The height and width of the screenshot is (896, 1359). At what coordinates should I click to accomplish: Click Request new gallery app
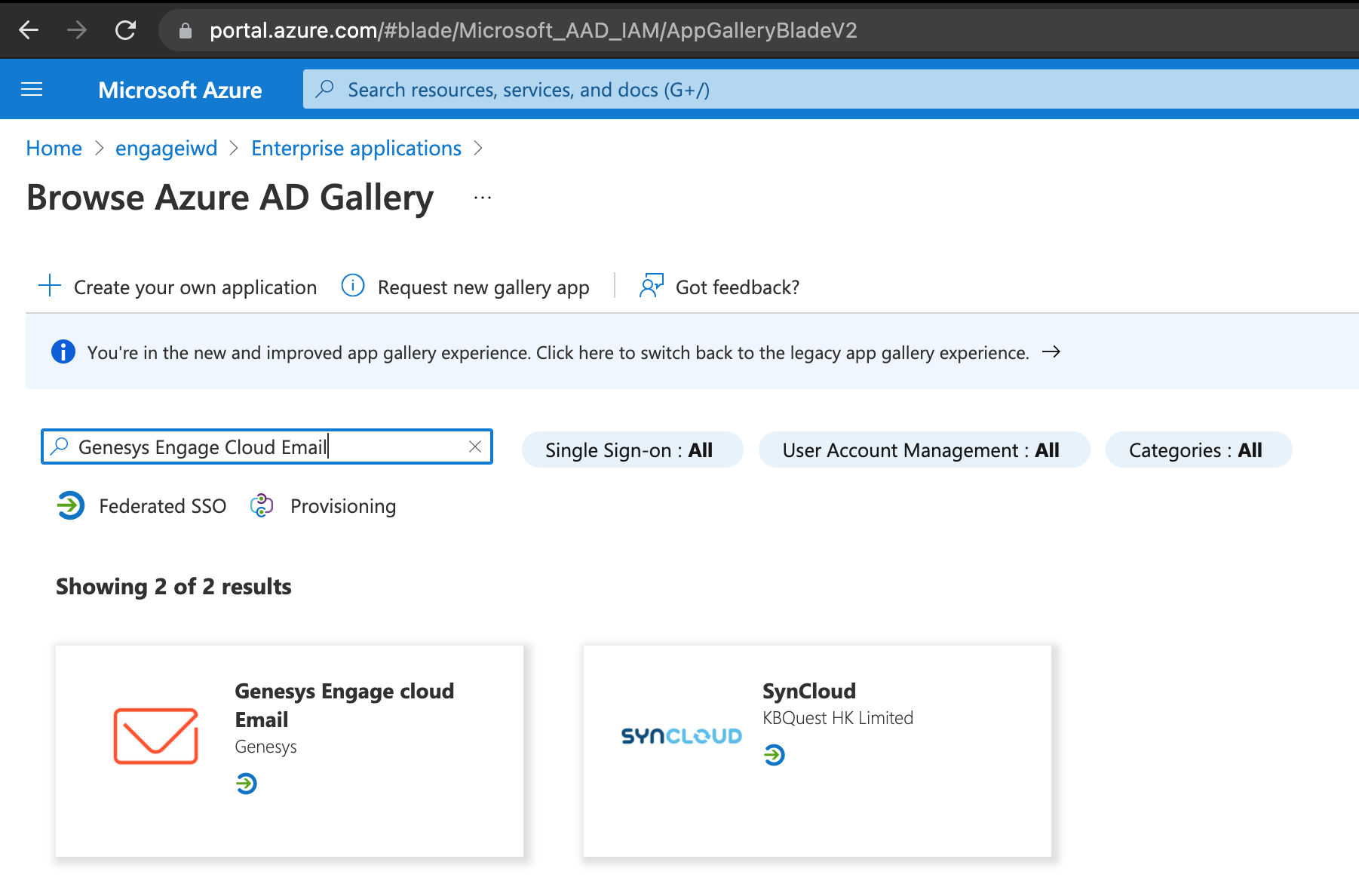click(x=483, y=287)
